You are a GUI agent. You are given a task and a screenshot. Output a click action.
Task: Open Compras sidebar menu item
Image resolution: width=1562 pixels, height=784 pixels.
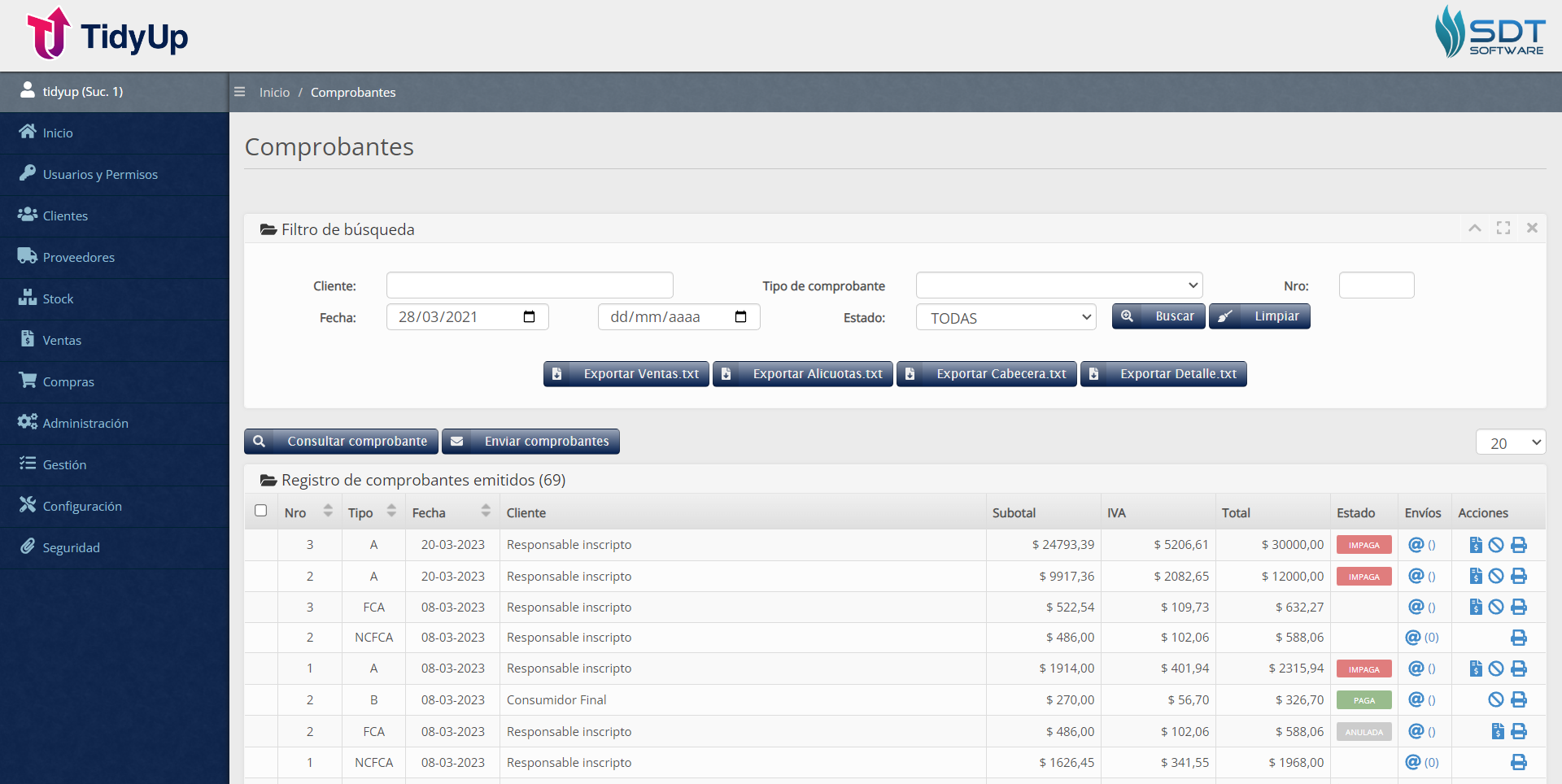(114, 381)
